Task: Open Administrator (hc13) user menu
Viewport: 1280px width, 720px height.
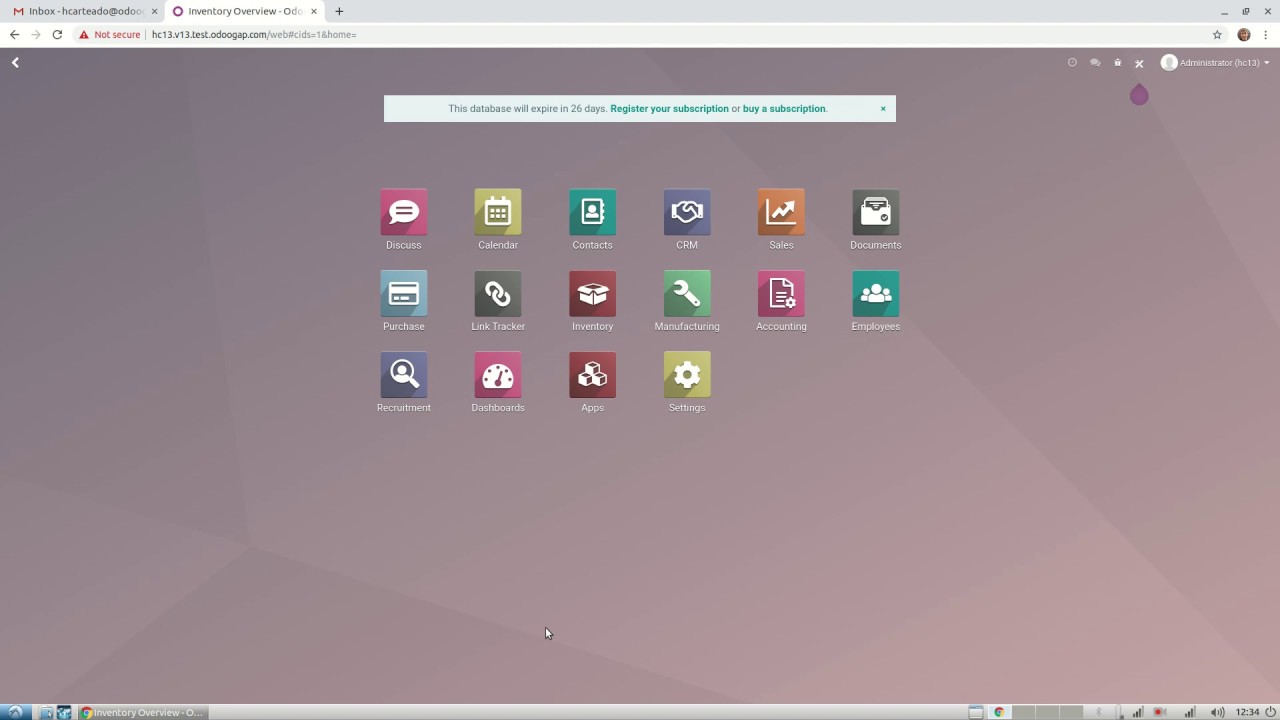Action: (x=1215, y=63)
